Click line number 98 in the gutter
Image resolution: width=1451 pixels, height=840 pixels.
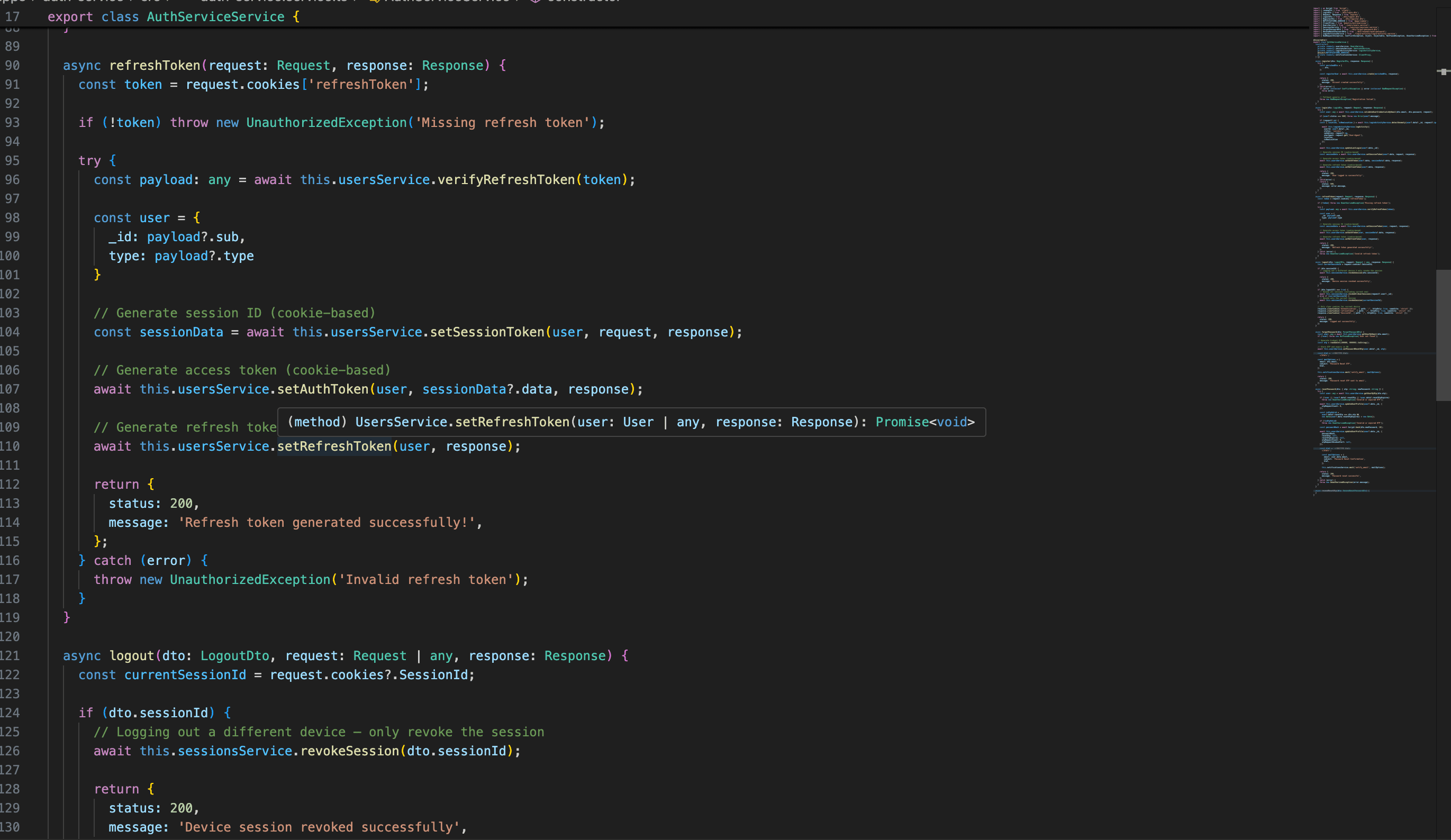pyautogui.click(x=12, y=218)
